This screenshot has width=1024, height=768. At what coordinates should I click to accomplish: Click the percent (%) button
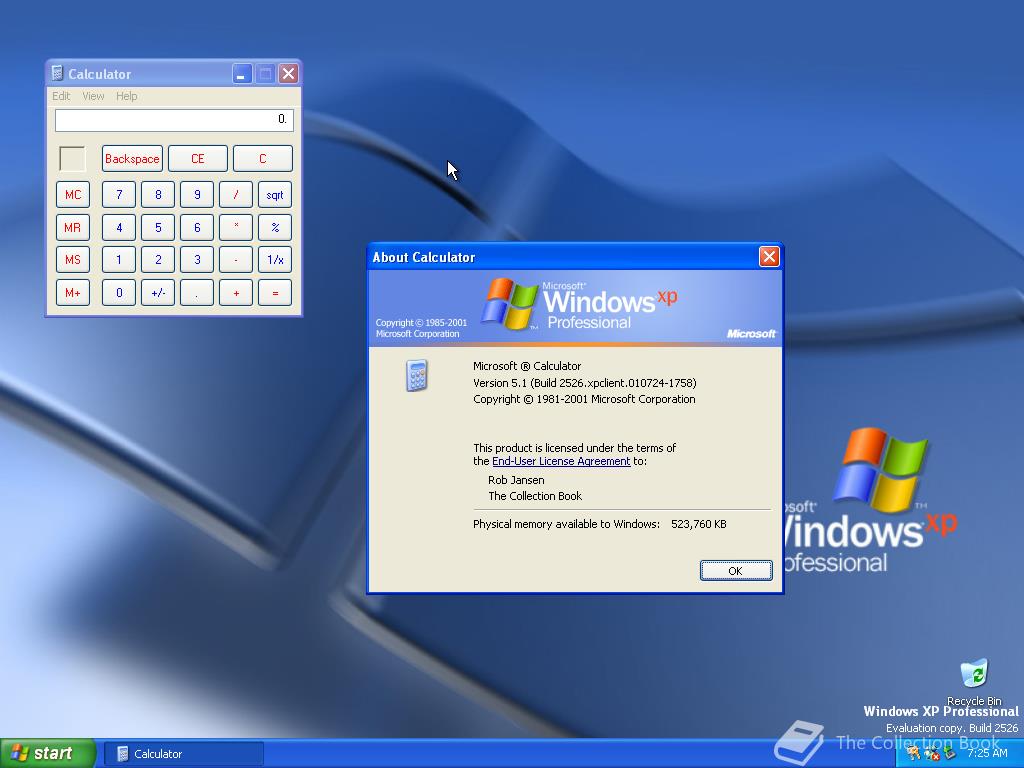(x=275, y=227)
